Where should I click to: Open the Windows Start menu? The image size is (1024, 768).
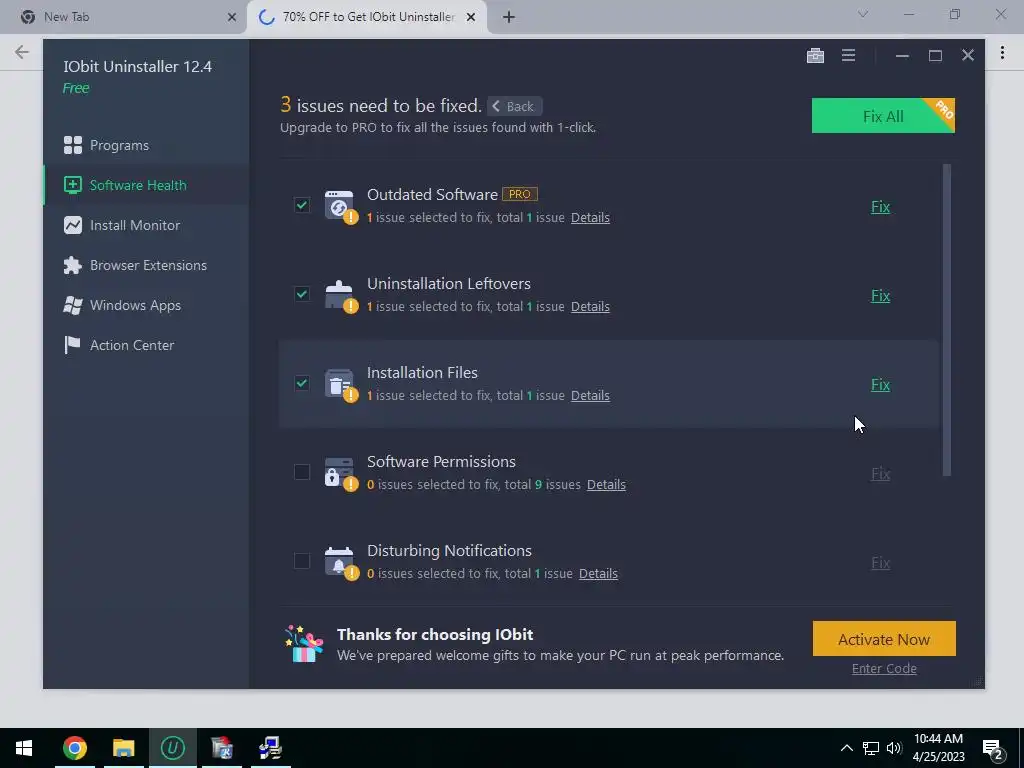24,748
